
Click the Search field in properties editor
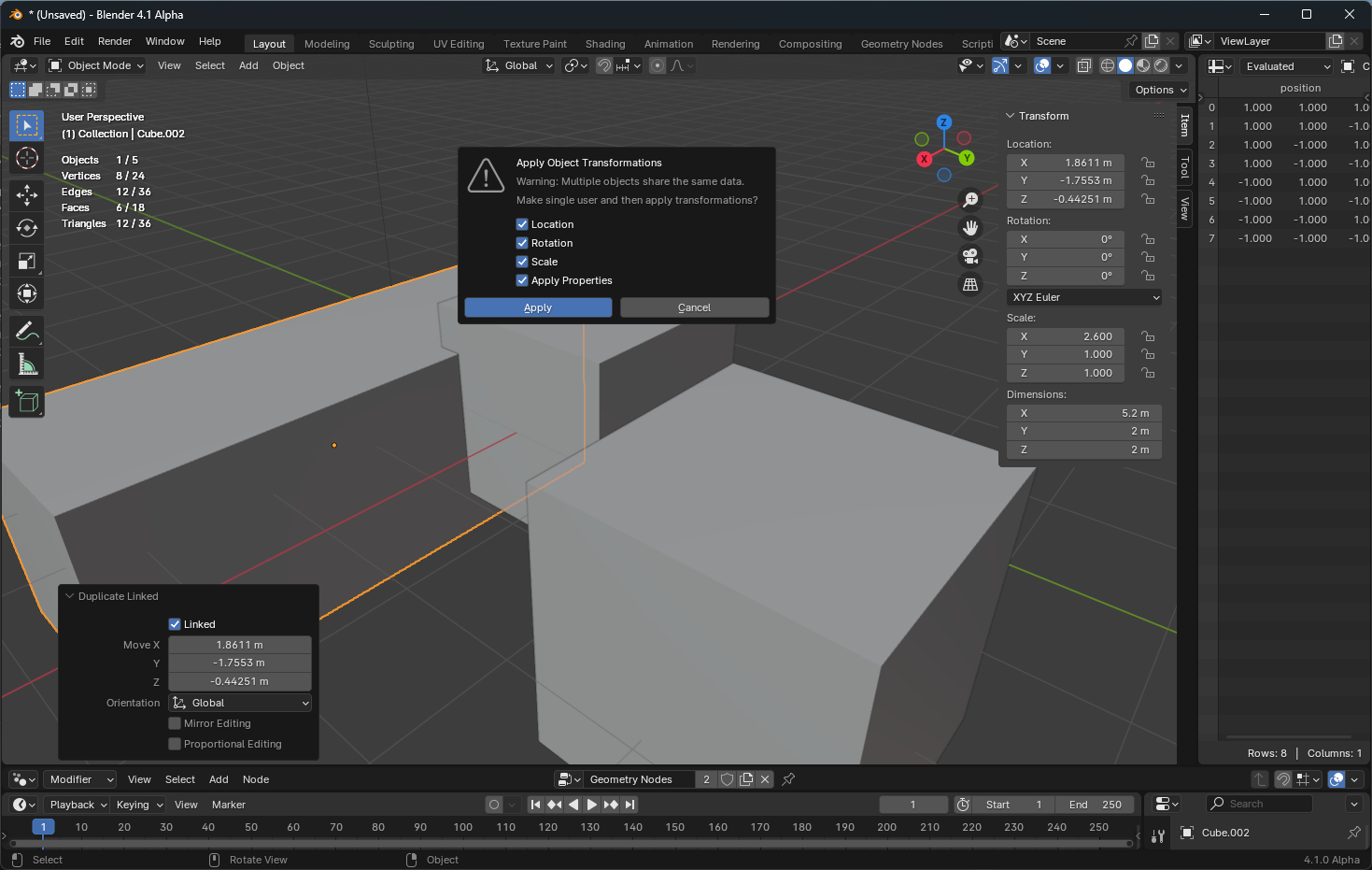(x=1259, y=804)
